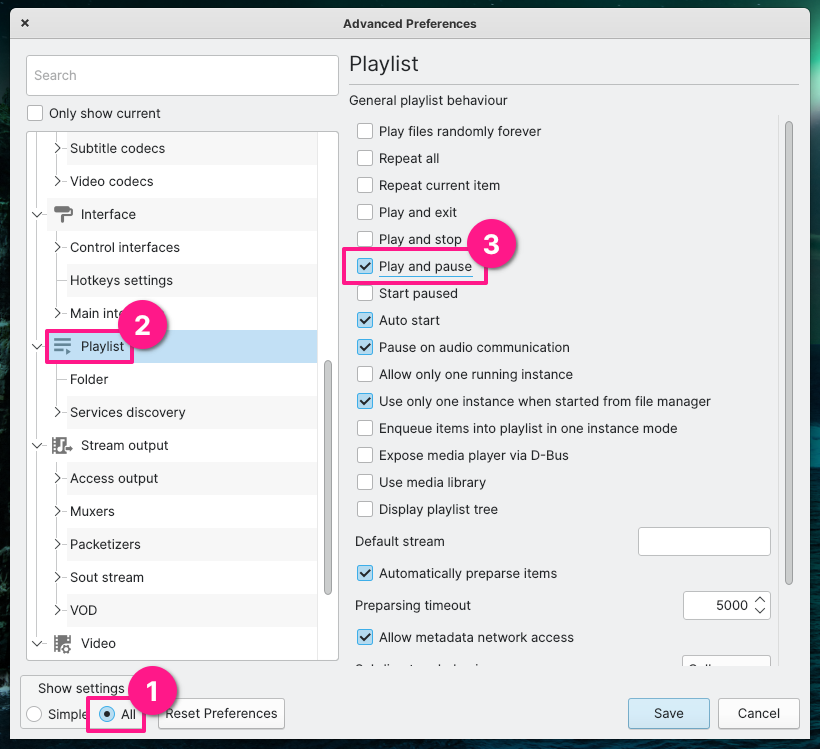Screen dimensions: 820x749
Task: Tick Play files randomly forever
Action: [x=365, y=131]
